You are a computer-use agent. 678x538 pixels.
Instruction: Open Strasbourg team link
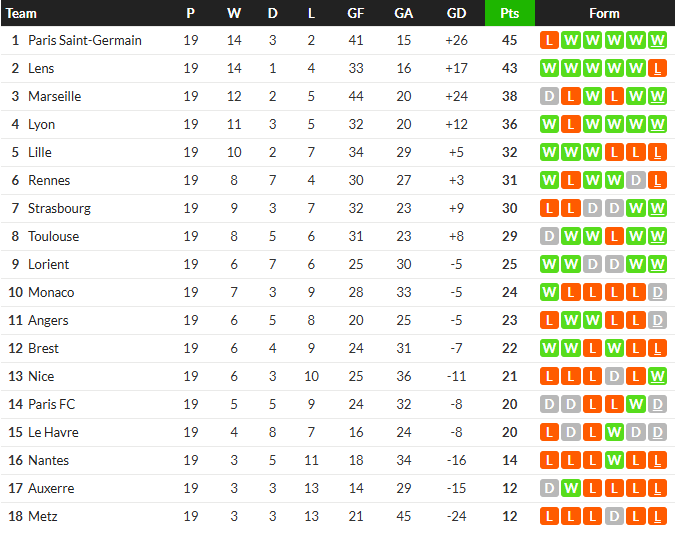[59, 209]
